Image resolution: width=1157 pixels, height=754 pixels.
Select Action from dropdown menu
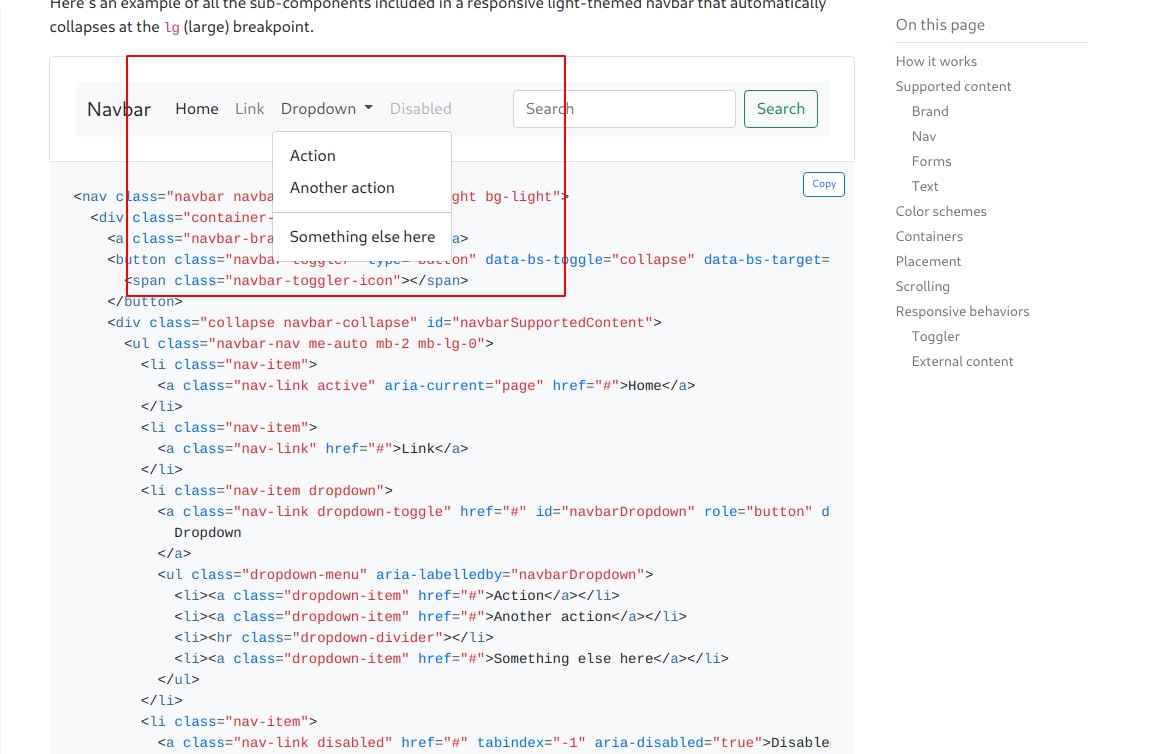click(313, 156)
